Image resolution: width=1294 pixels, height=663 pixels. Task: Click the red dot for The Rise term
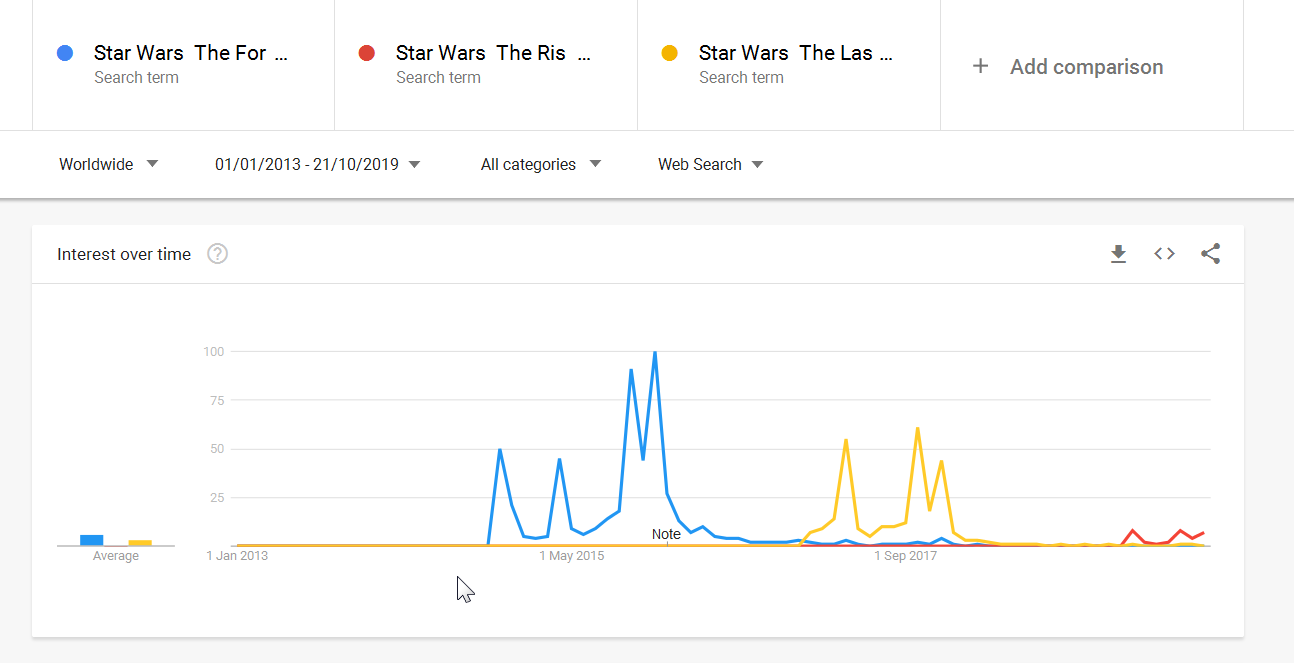[x=367, y=53]
